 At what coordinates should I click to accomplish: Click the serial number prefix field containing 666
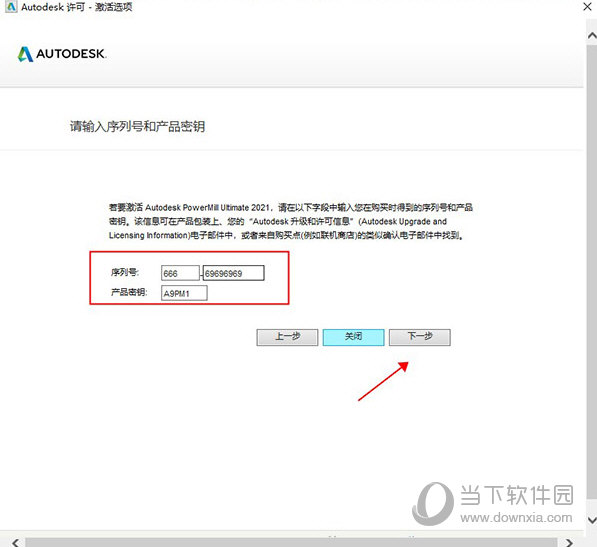tap(180, 273)
